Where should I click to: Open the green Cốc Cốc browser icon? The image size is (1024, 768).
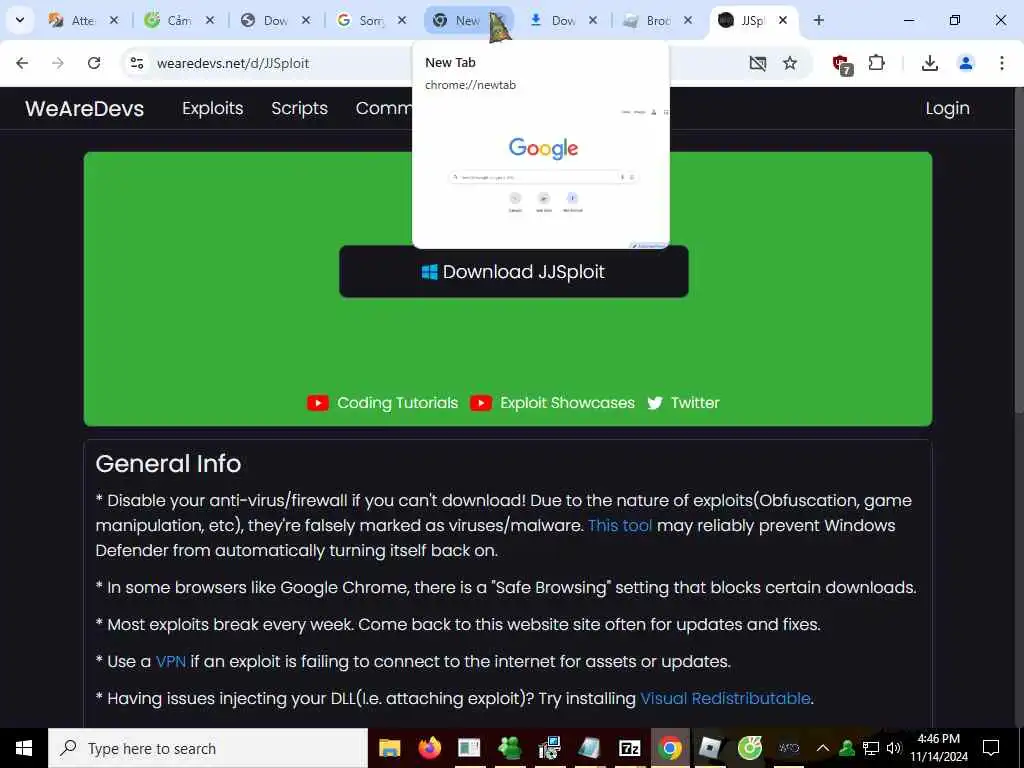click(x=749, y=748)
